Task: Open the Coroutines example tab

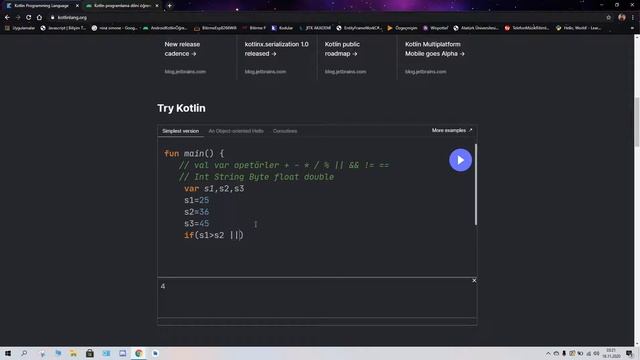Action: click(285, 131)
